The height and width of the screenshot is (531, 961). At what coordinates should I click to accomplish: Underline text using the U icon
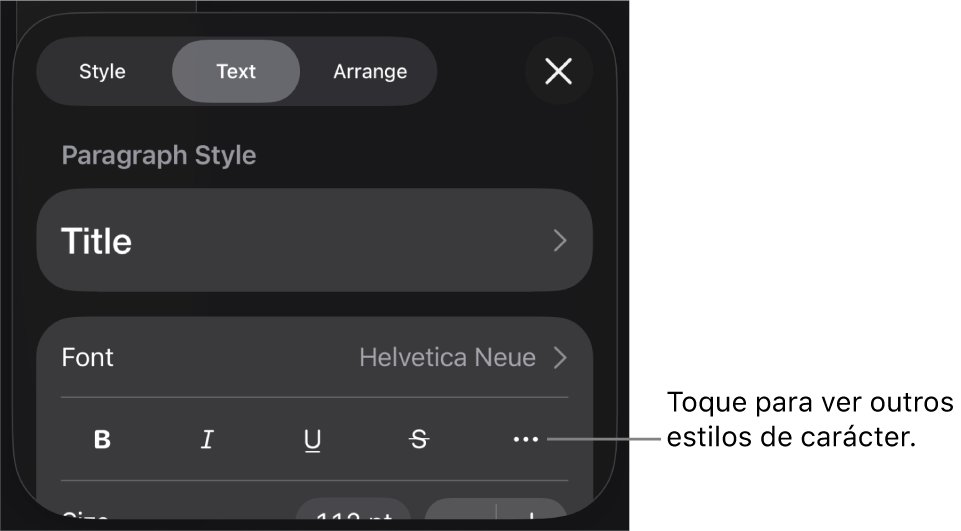click(313, 440)
